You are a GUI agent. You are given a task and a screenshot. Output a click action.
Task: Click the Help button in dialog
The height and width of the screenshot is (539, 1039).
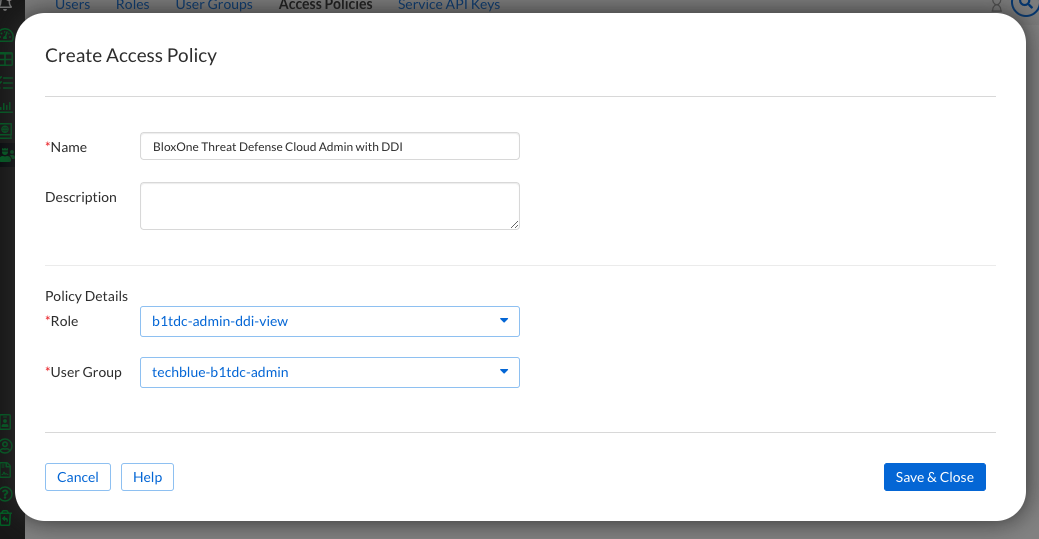coord(147,477)
